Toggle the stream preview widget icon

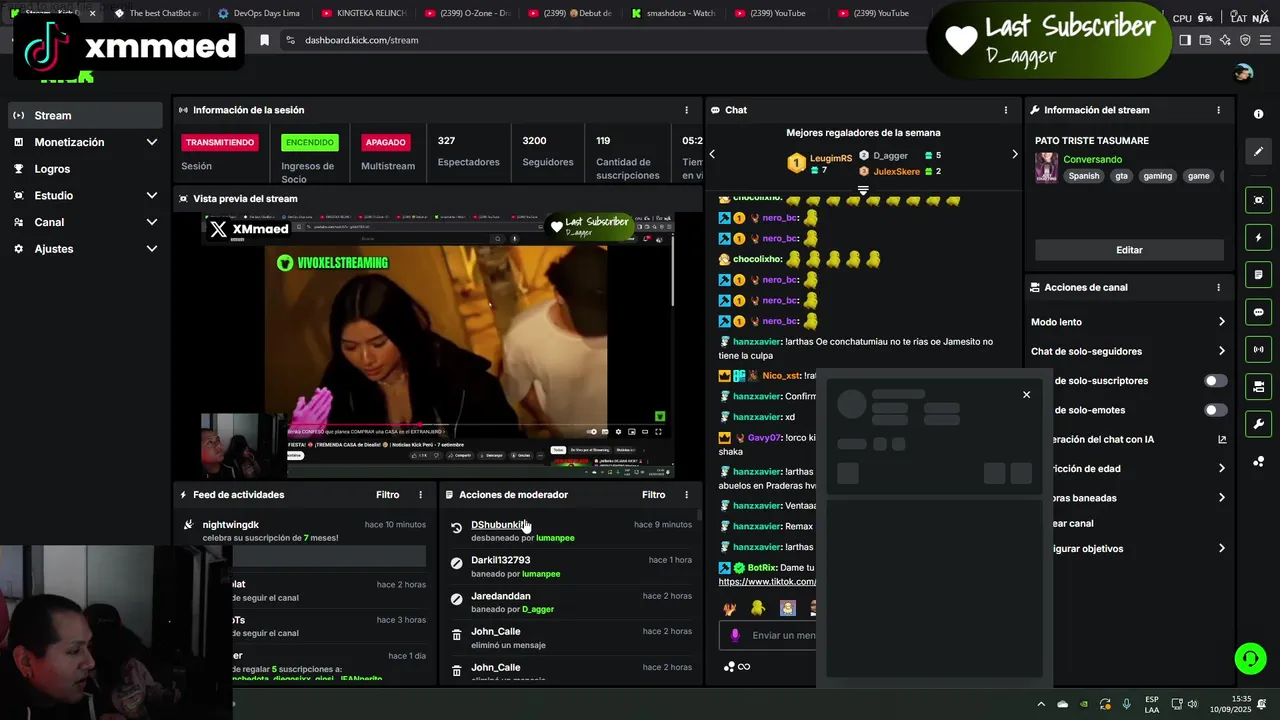tap(1258, 200)
